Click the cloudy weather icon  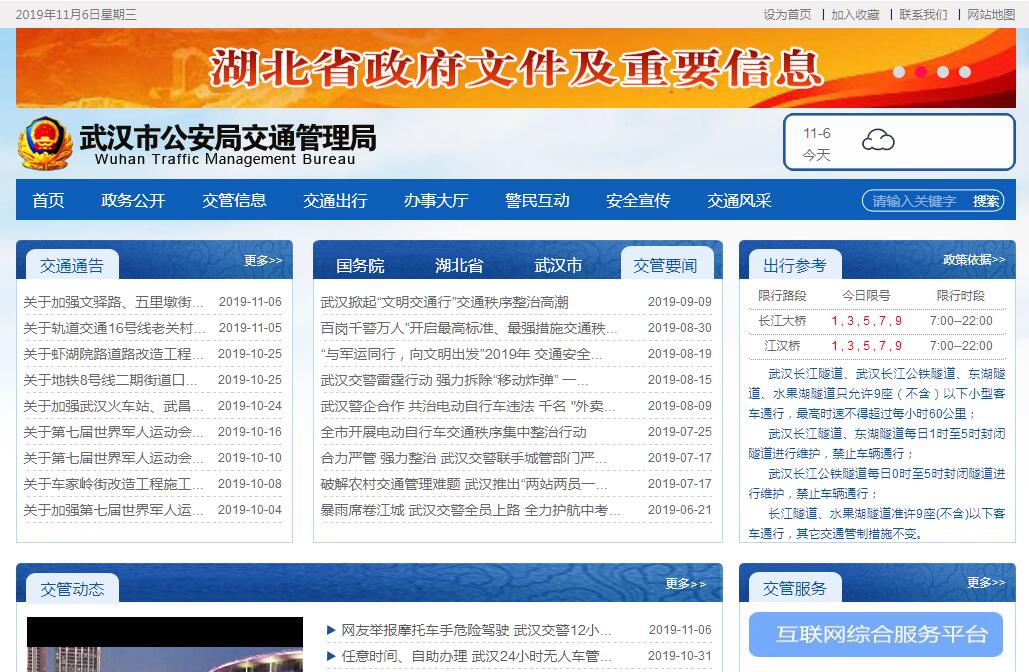[878, 140]
